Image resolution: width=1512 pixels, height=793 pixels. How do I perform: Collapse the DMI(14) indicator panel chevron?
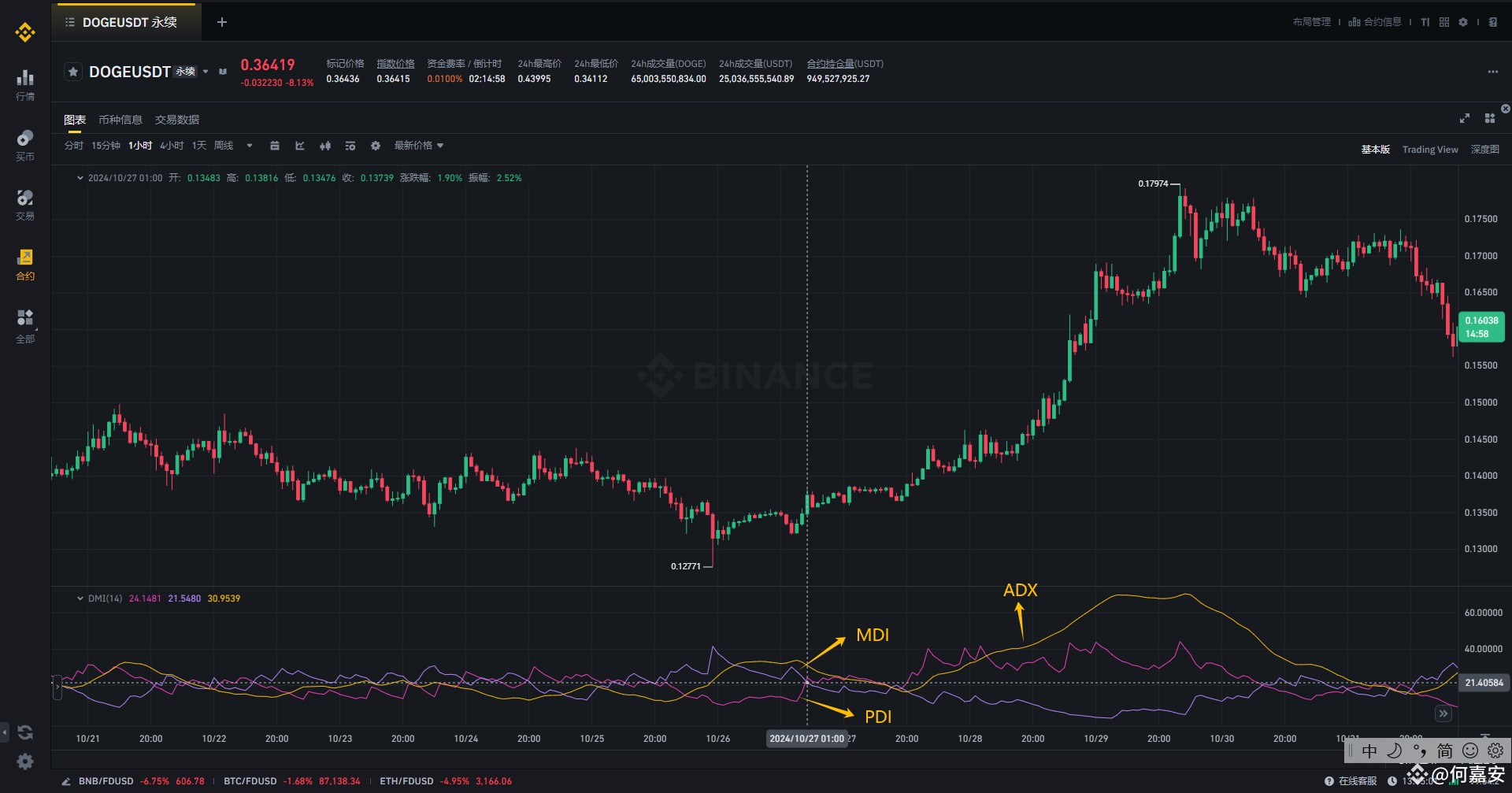click(79, 598)
